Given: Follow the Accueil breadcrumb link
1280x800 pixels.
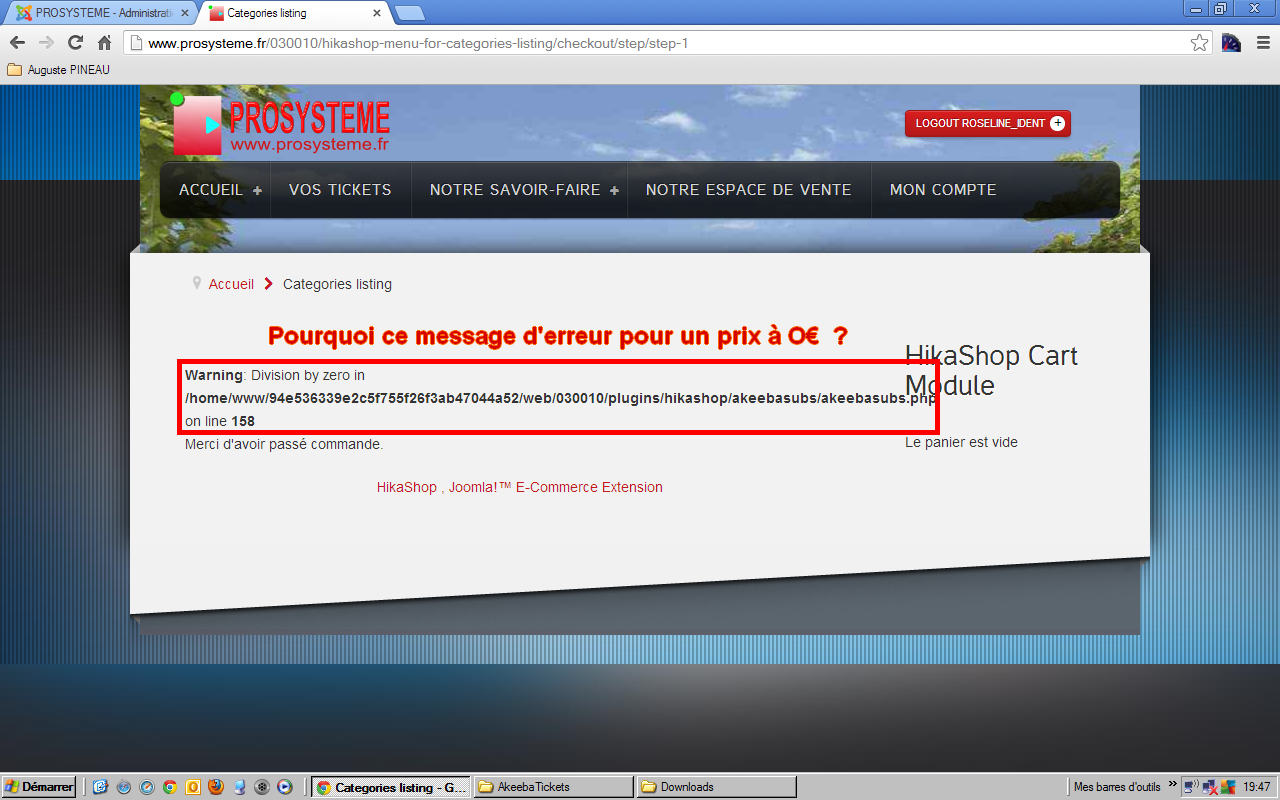Looking at the screenshot, I should [x=231, y=284].
